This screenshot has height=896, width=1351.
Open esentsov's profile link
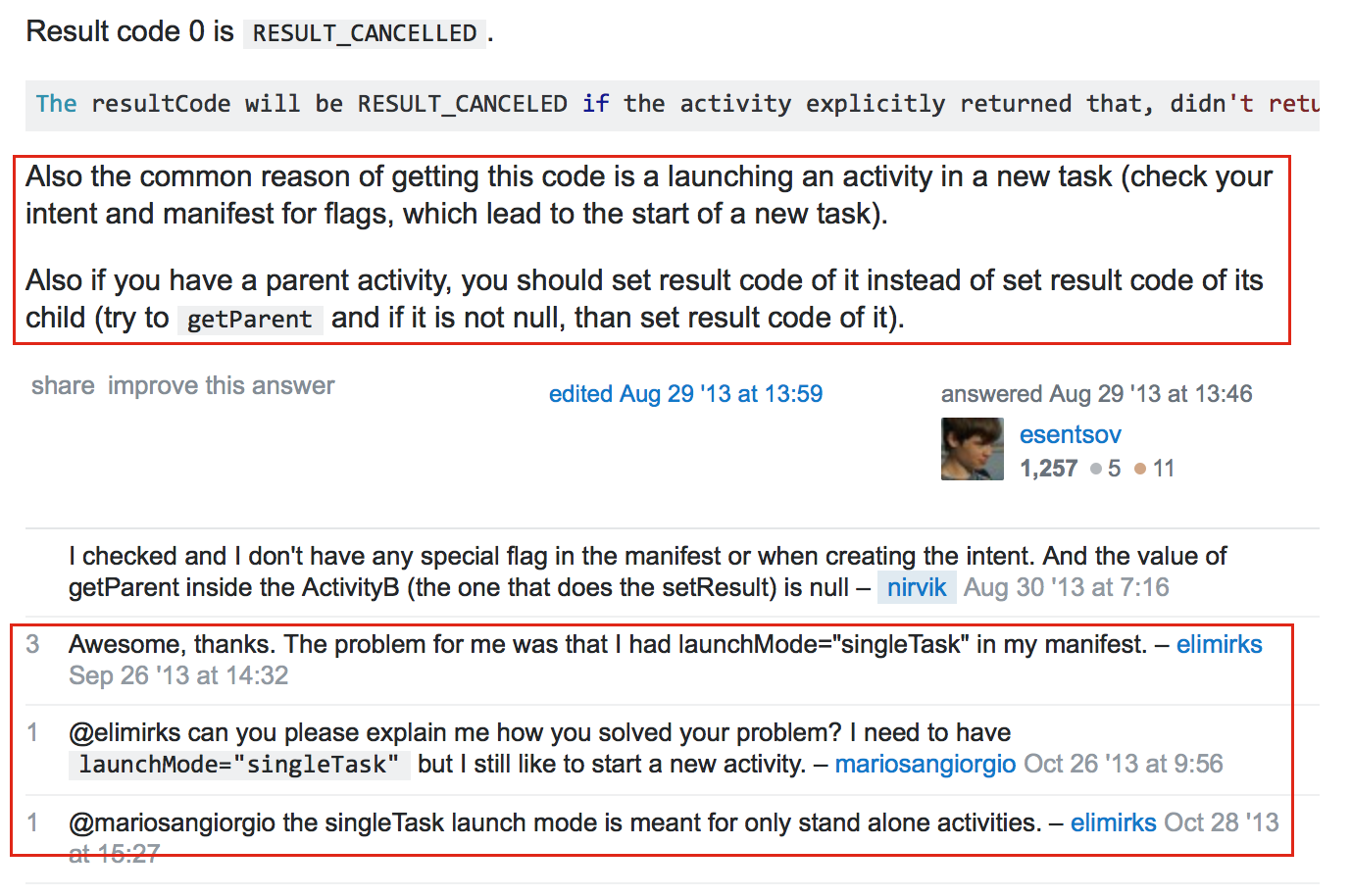tap(1070, 434)
